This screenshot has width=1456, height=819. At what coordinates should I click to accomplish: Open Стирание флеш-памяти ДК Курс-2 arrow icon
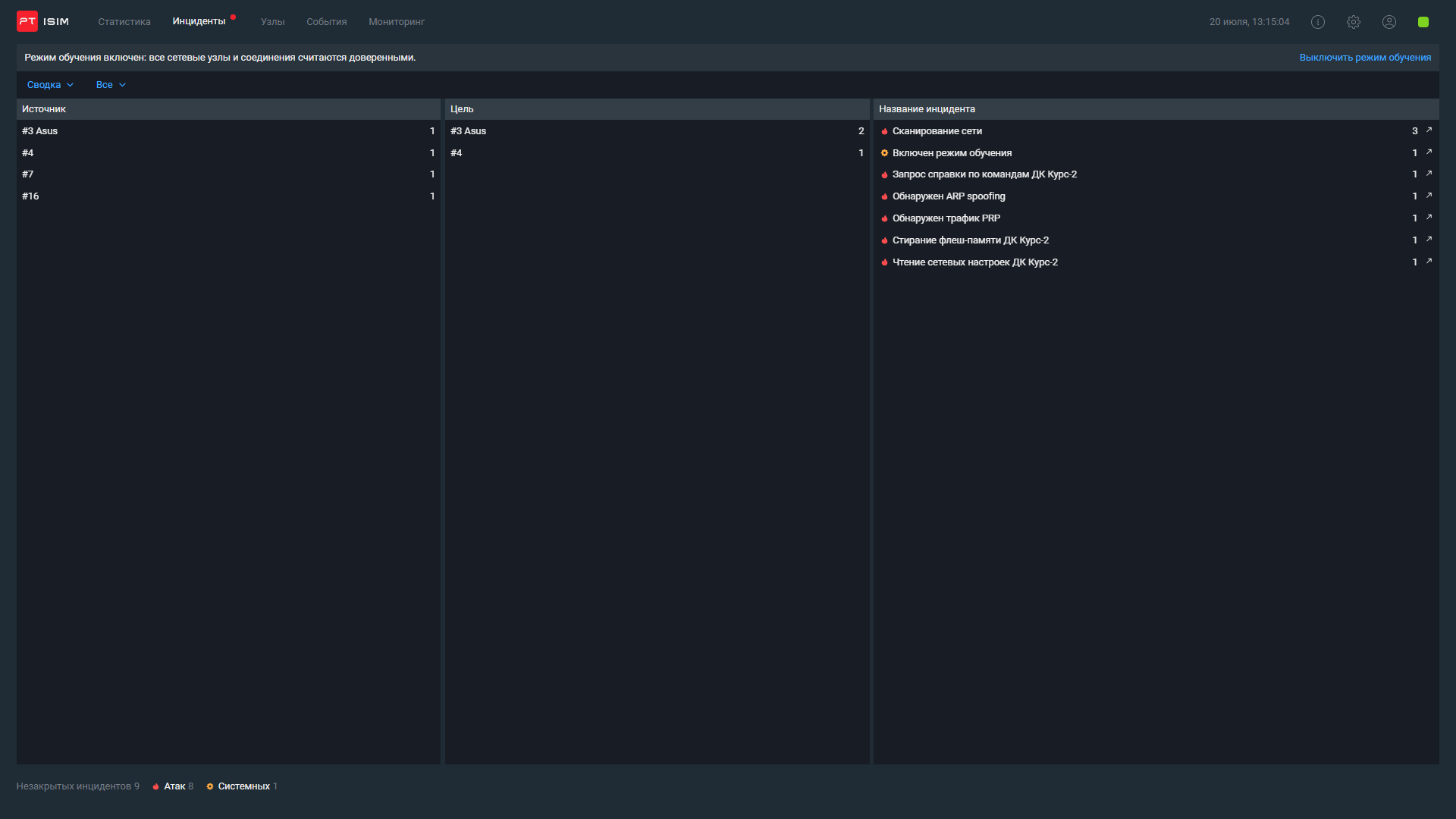[x=1429, y=240]
